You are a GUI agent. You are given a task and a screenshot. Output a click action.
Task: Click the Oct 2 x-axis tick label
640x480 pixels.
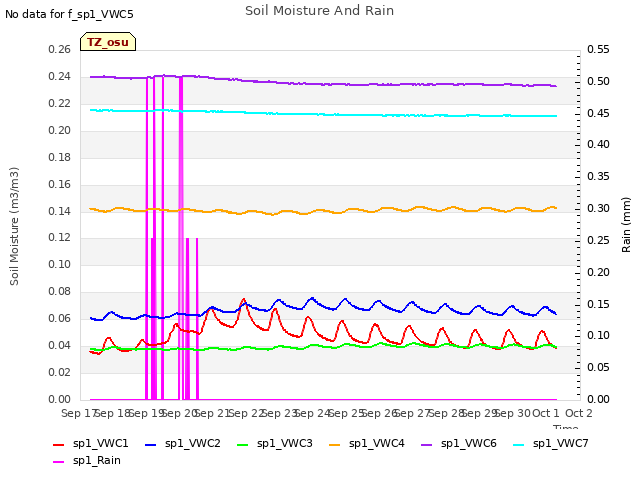coord(578,413)
